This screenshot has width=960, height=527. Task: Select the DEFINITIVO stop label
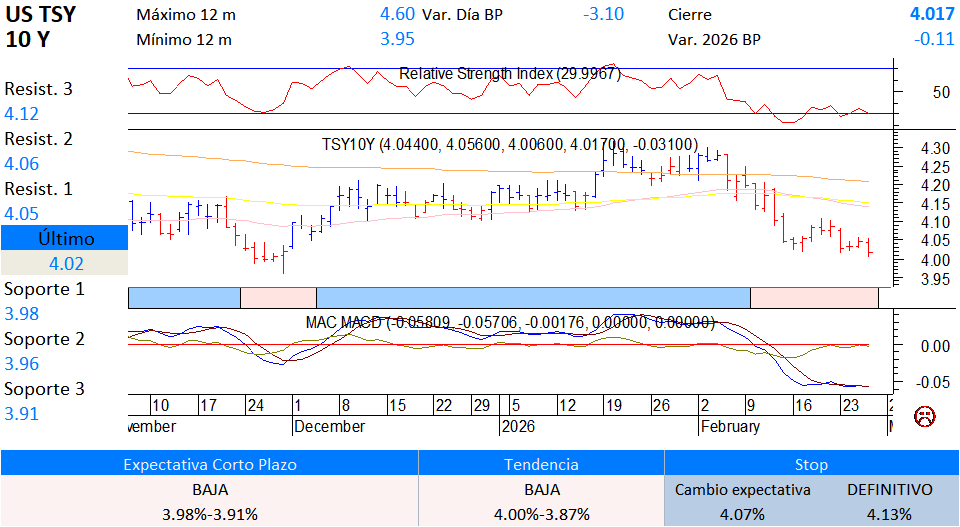[x=889, y=490]
